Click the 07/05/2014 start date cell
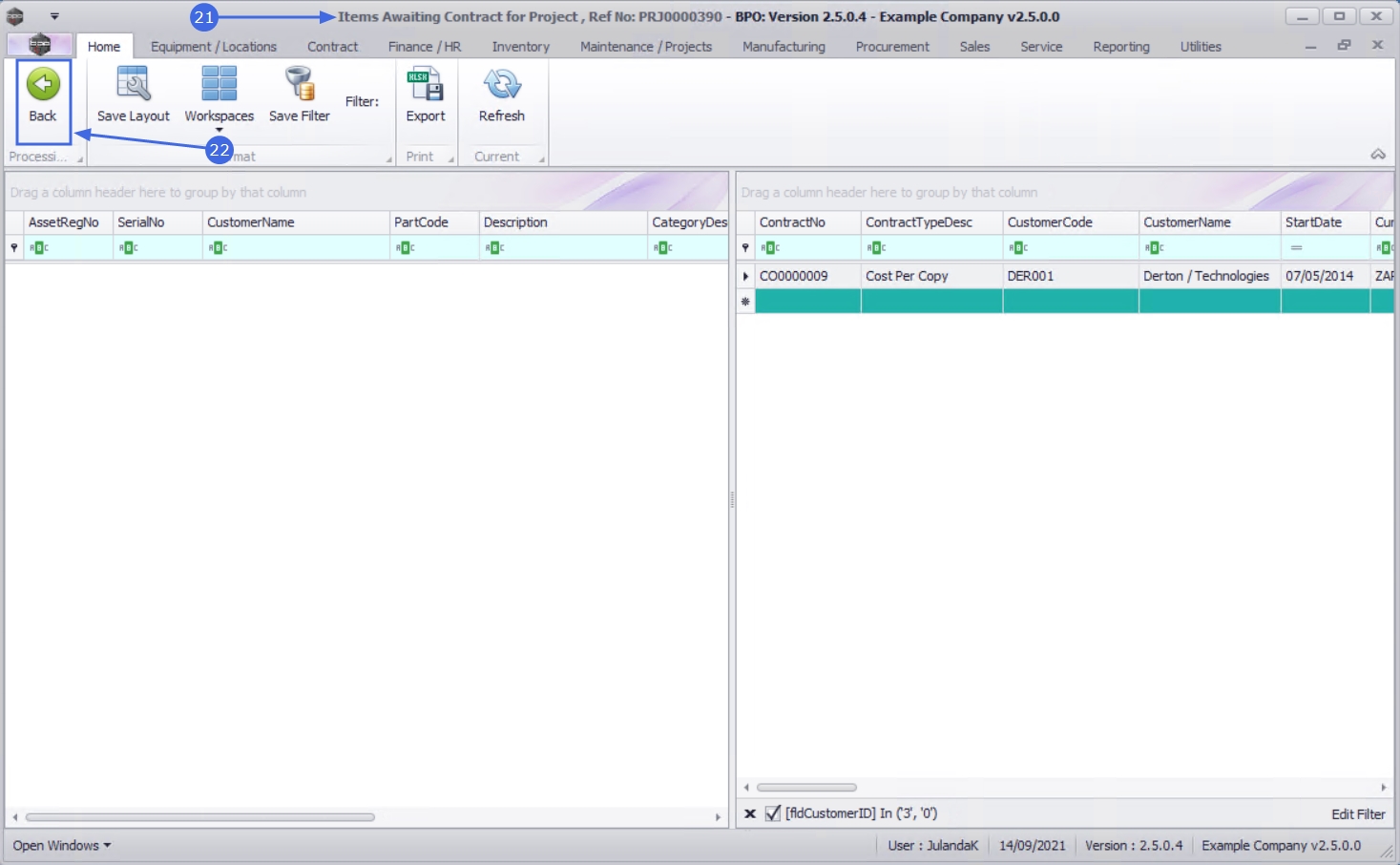 [x=1327, y=276]
